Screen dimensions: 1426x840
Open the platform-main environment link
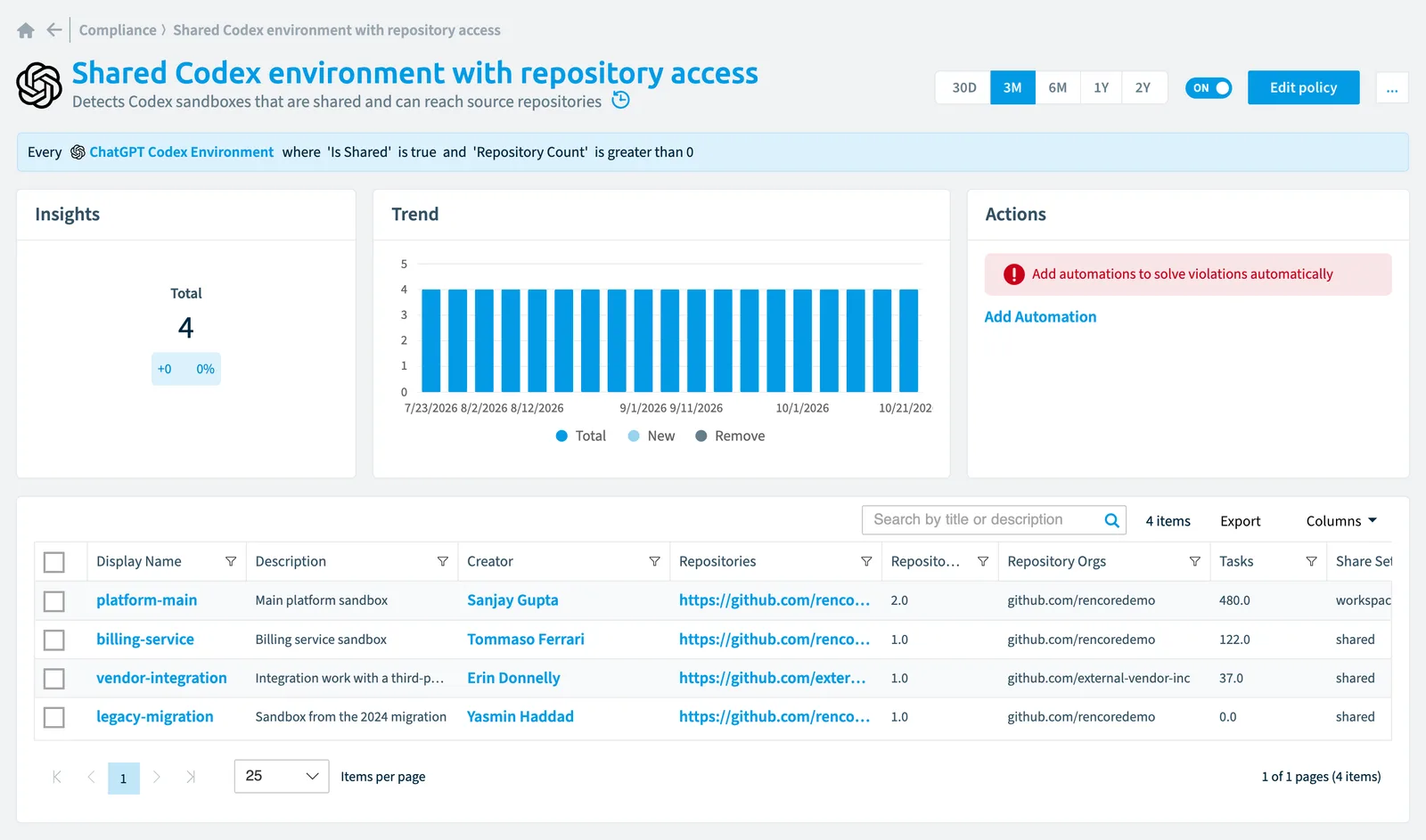pyautogui.click(x=146, y=600)
